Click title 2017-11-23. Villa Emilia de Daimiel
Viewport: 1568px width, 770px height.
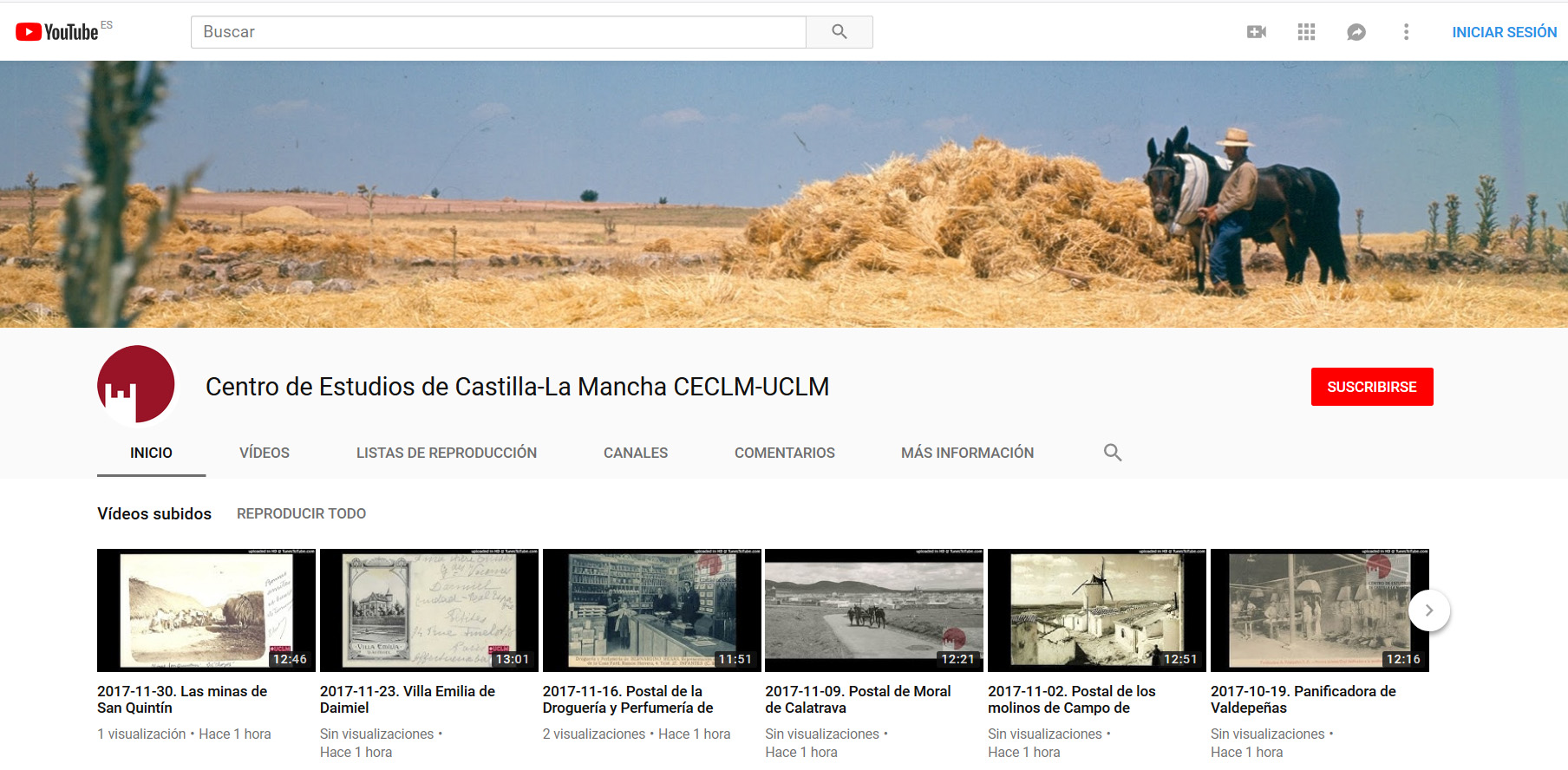pyautogui.click(x=408, y=700)
